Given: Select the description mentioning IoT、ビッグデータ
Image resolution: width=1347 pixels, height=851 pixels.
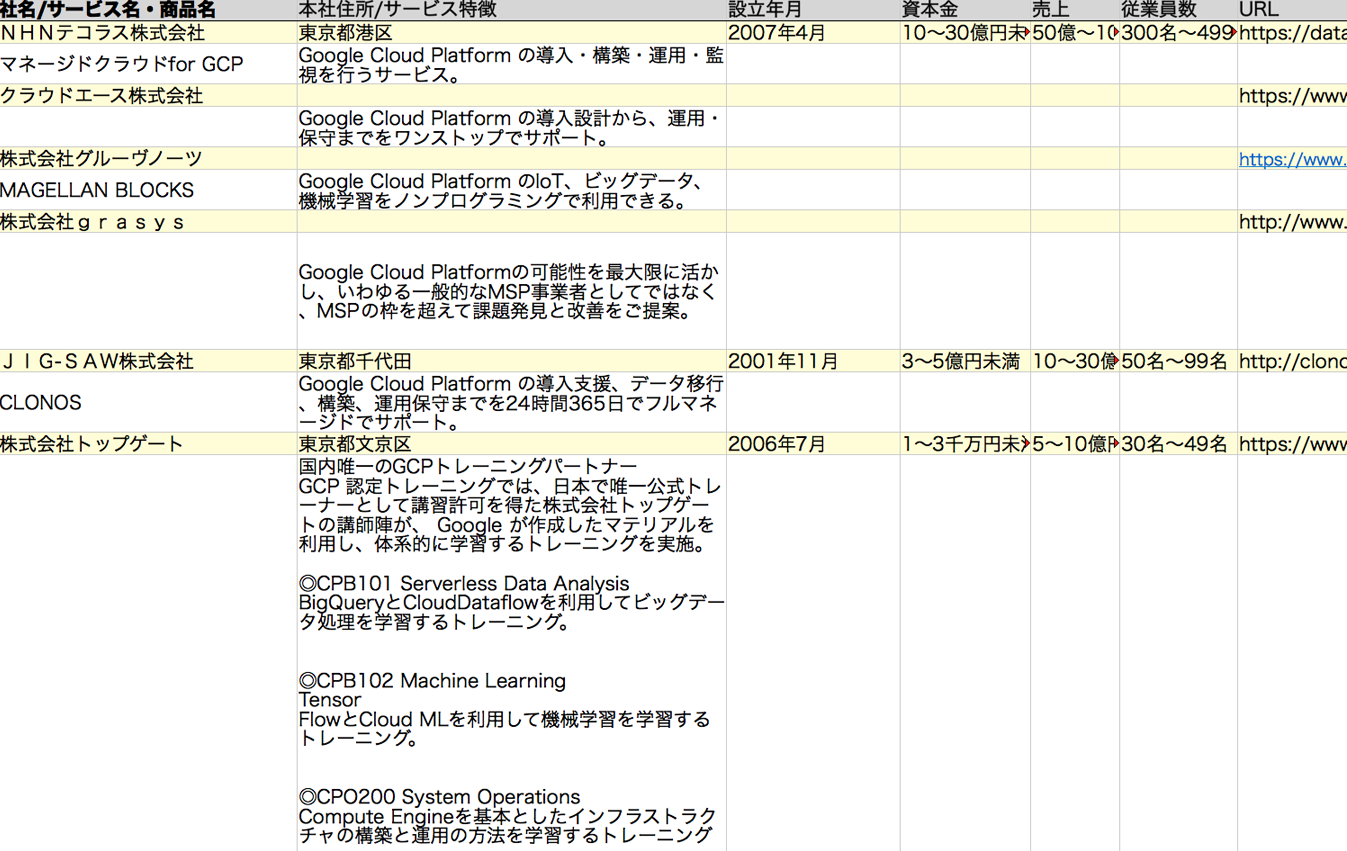Looking at the screenshot, I should click(512, 190).
